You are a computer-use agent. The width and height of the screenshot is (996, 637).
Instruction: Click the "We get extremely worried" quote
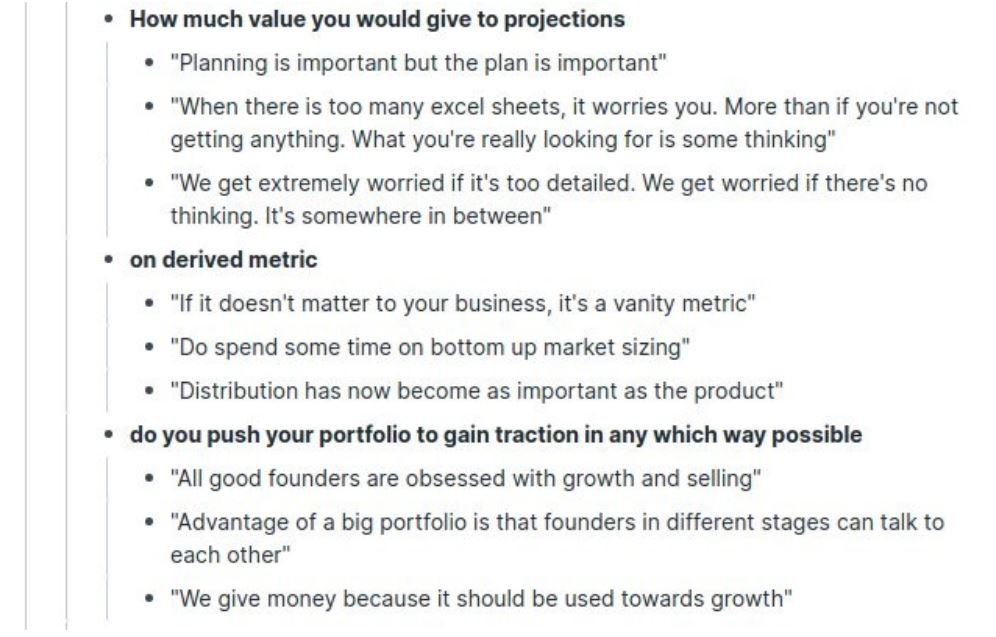(x=548, y=184)
